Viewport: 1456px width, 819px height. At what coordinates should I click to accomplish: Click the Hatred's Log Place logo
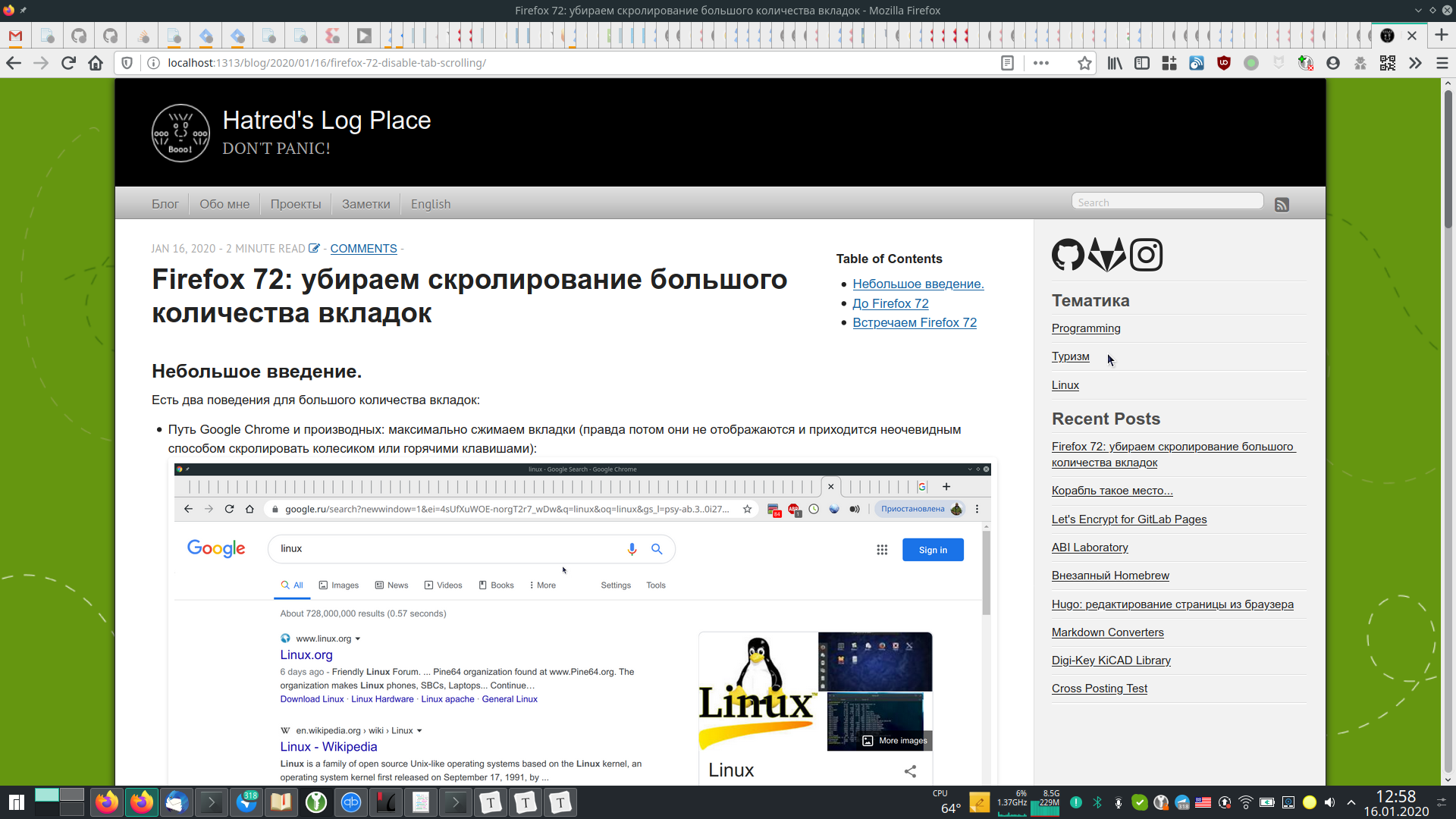[180, 133]
